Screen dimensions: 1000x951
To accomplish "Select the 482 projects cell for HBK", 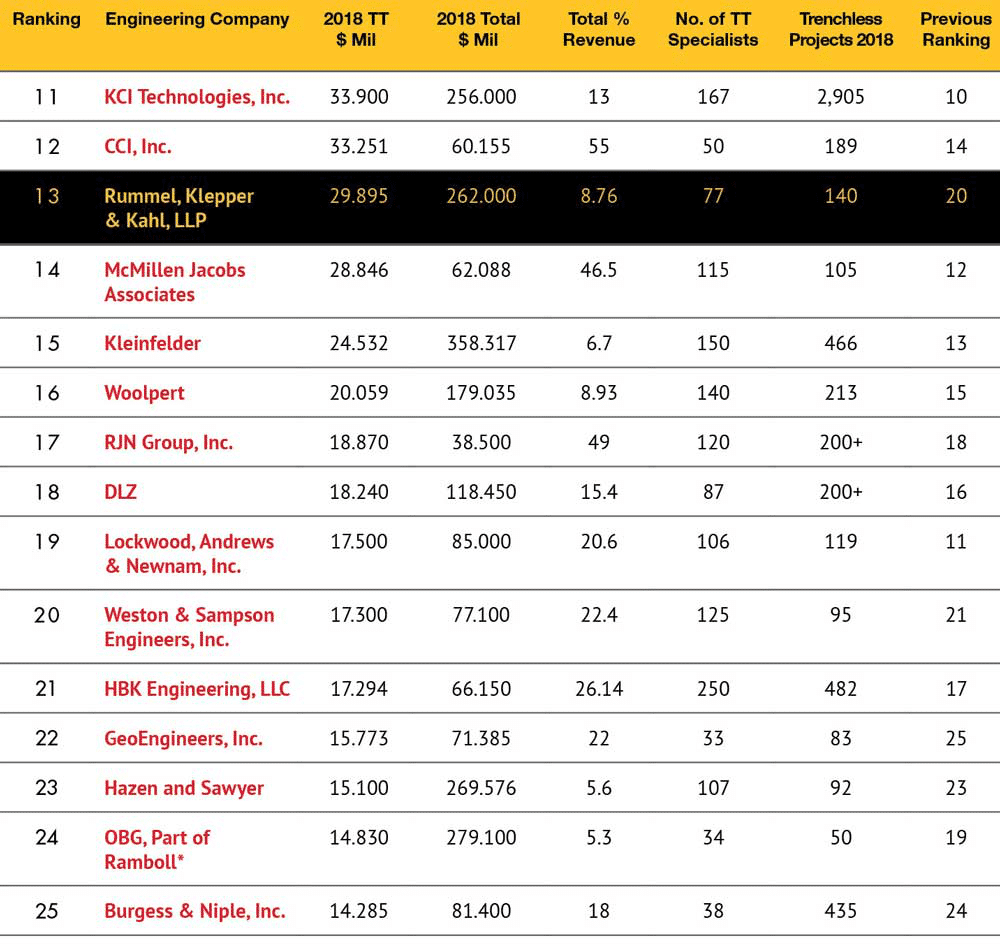I will coord(841,689).
